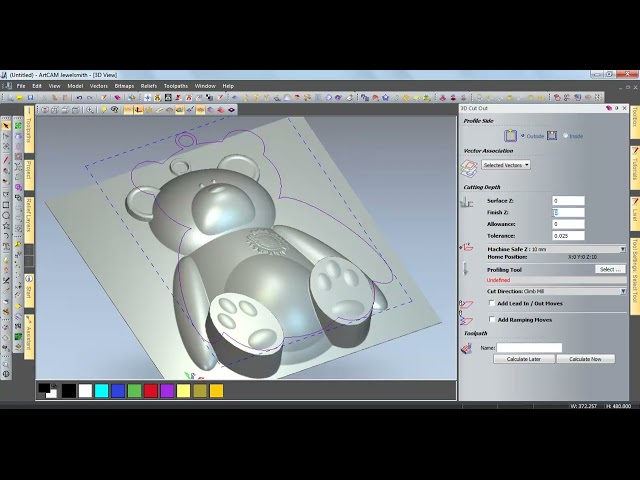Click the teddy bear icon in main toolbar
Screen dimensions: 640x480
157,98
